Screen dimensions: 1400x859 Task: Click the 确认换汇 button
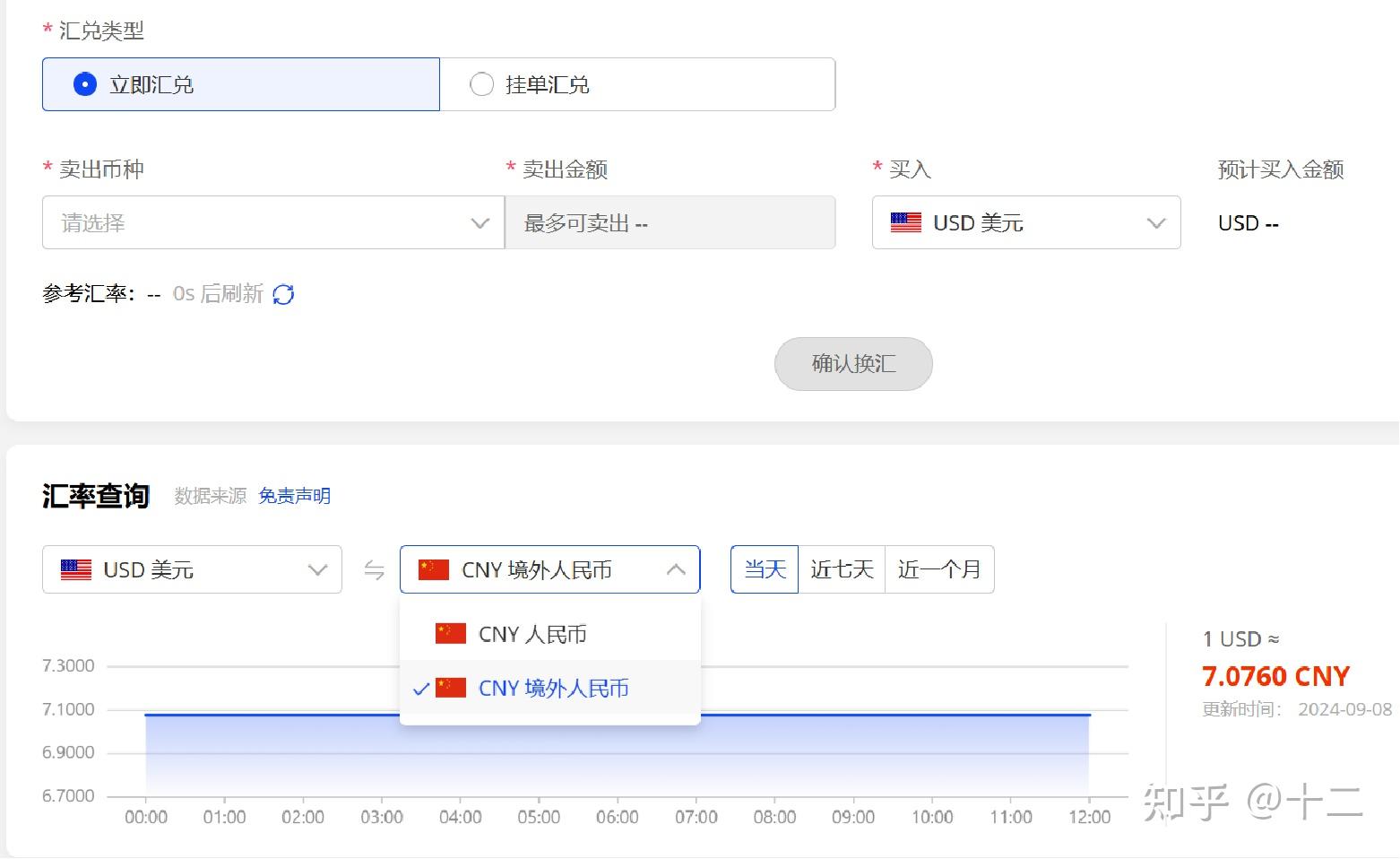click(852, 364)
